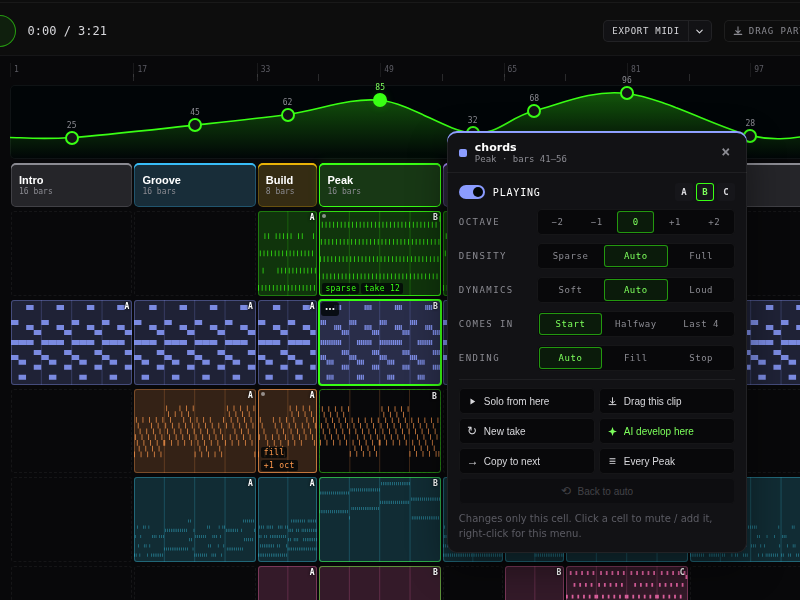Choose Sparse density
The width and height of the screenshot is (800, 600).
570,256
